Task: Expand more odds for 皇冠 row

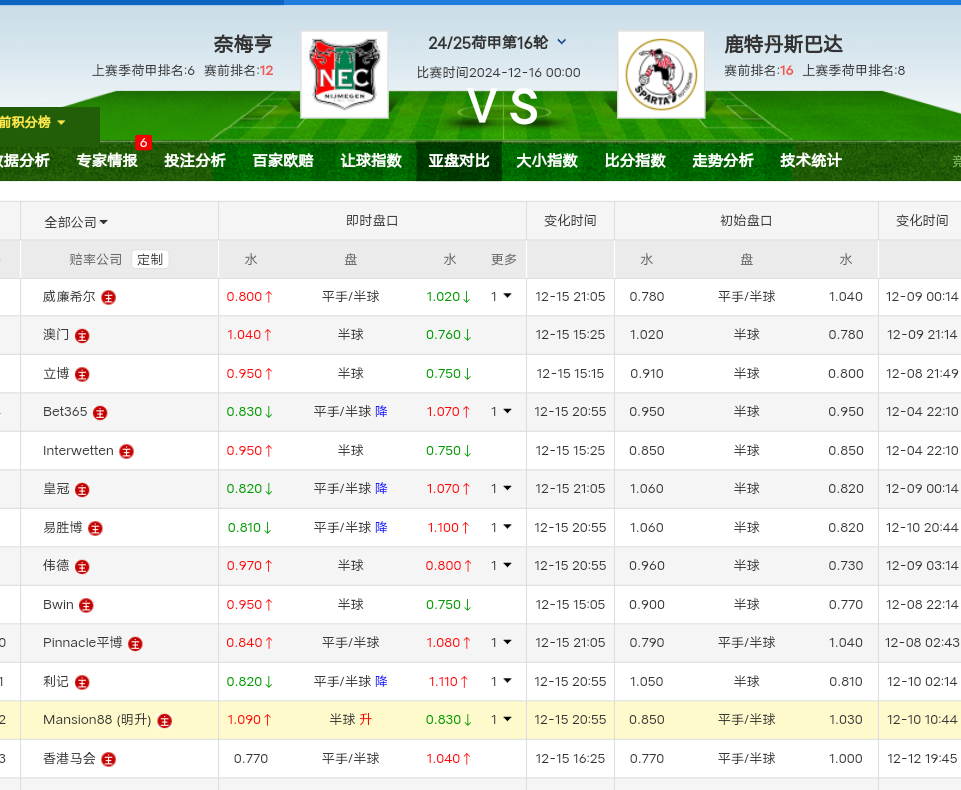Action: point(501,488)
